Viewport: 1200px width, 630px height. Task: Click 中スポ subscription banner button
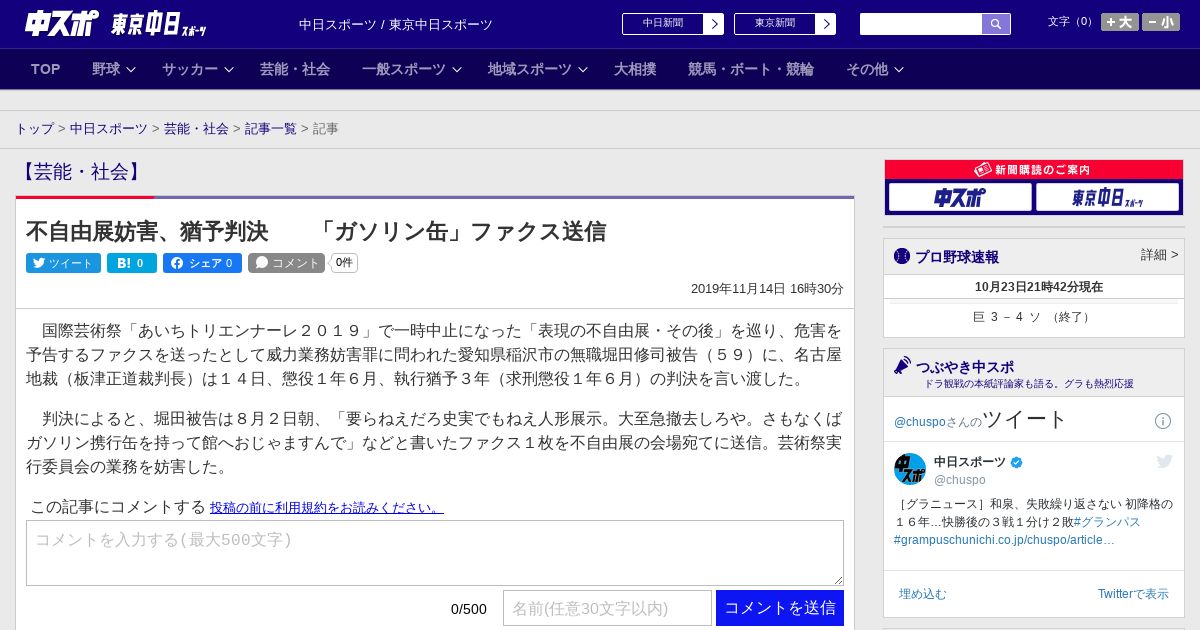[x=960, y=198]
